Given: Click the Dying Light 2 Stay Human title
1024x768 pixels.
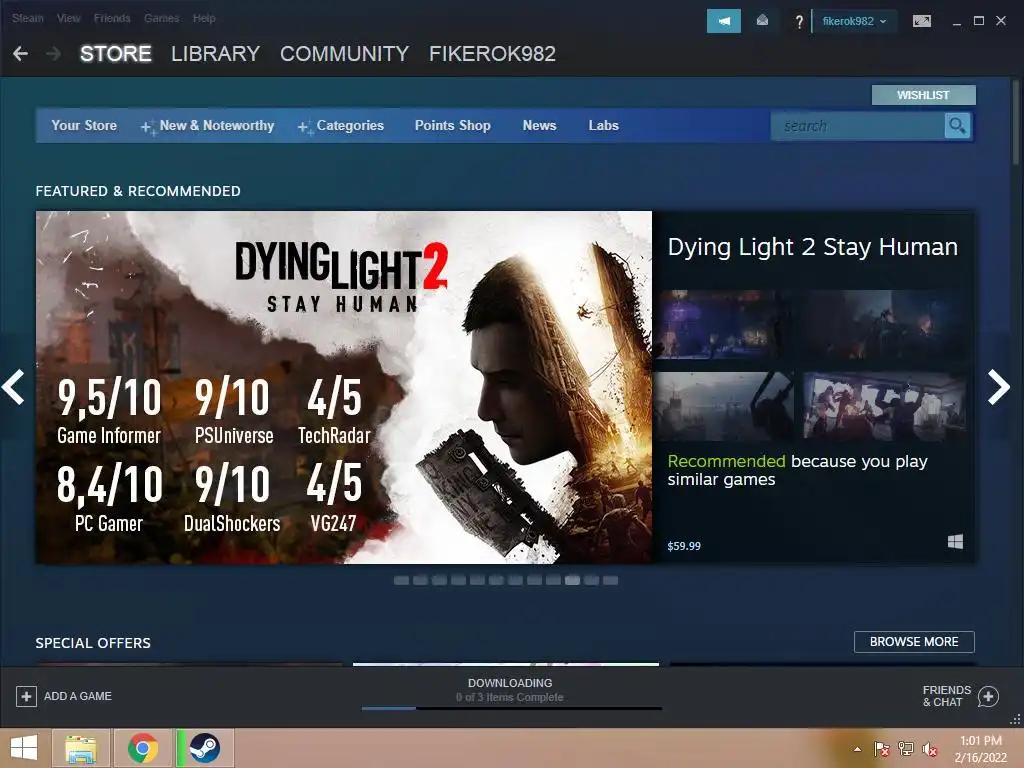Looking at the screenshot, I should [x=812, y=248].
